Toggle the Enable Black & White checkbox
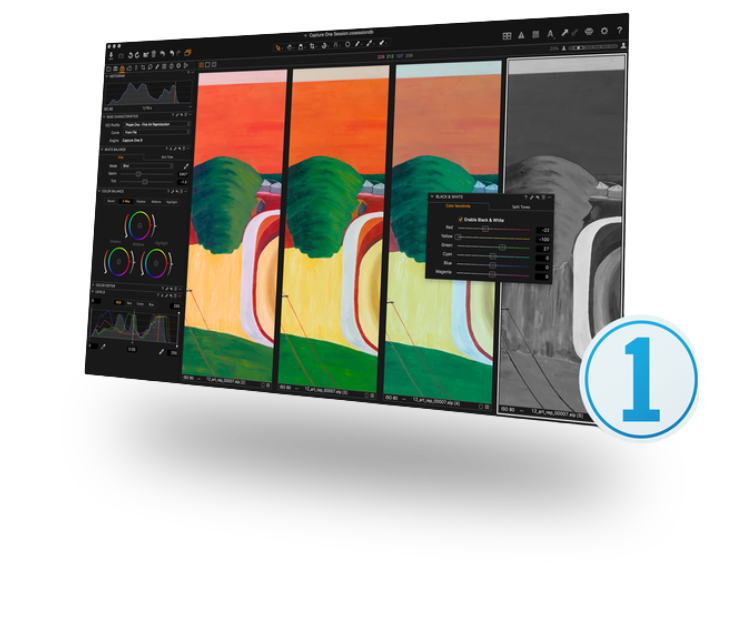Screen dimensions: 746x621 (460, 218)
